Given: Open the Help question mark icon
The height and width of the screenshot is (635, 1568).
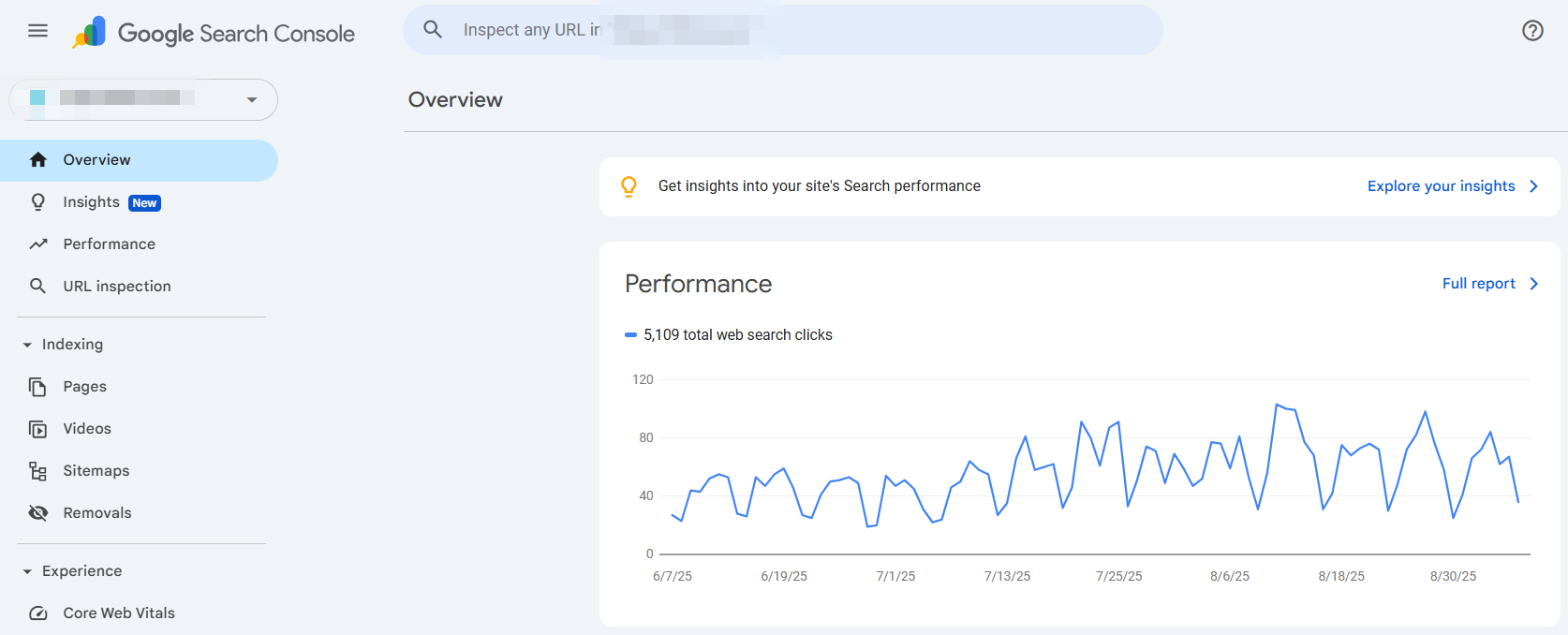Looking at the screenshot, I should coord(1532,31).
